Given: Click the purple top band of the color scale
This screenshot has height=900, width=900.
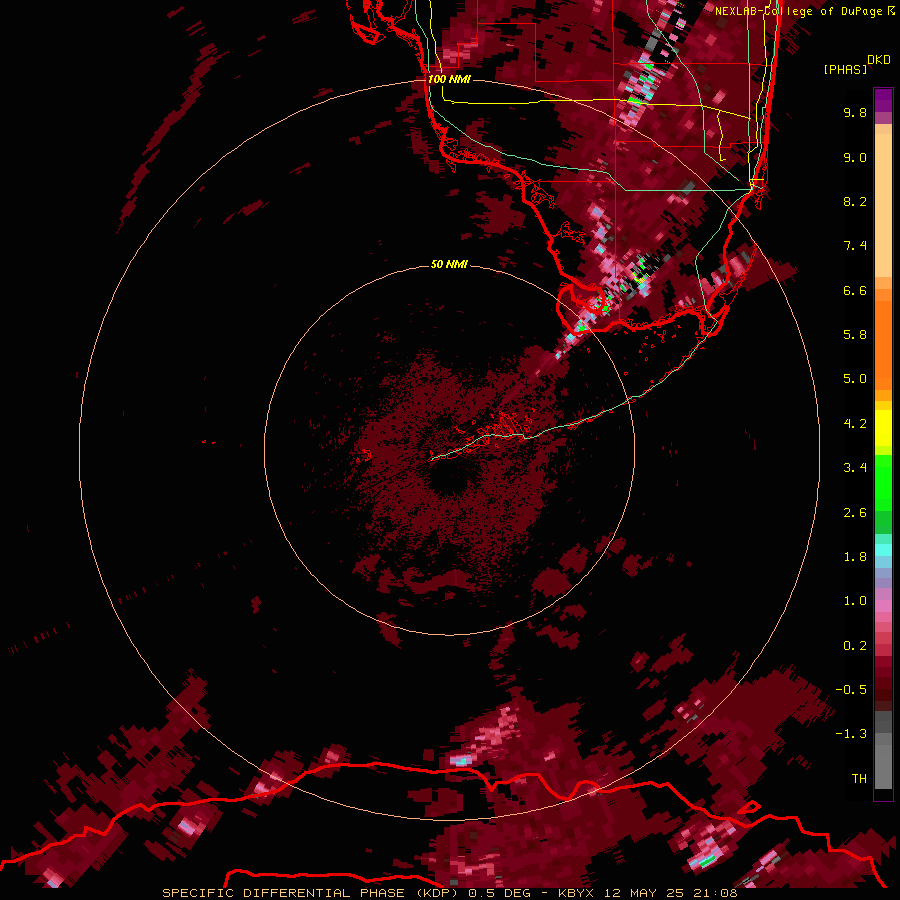Looking at the screenshot, I should click(x=883, y=100).
